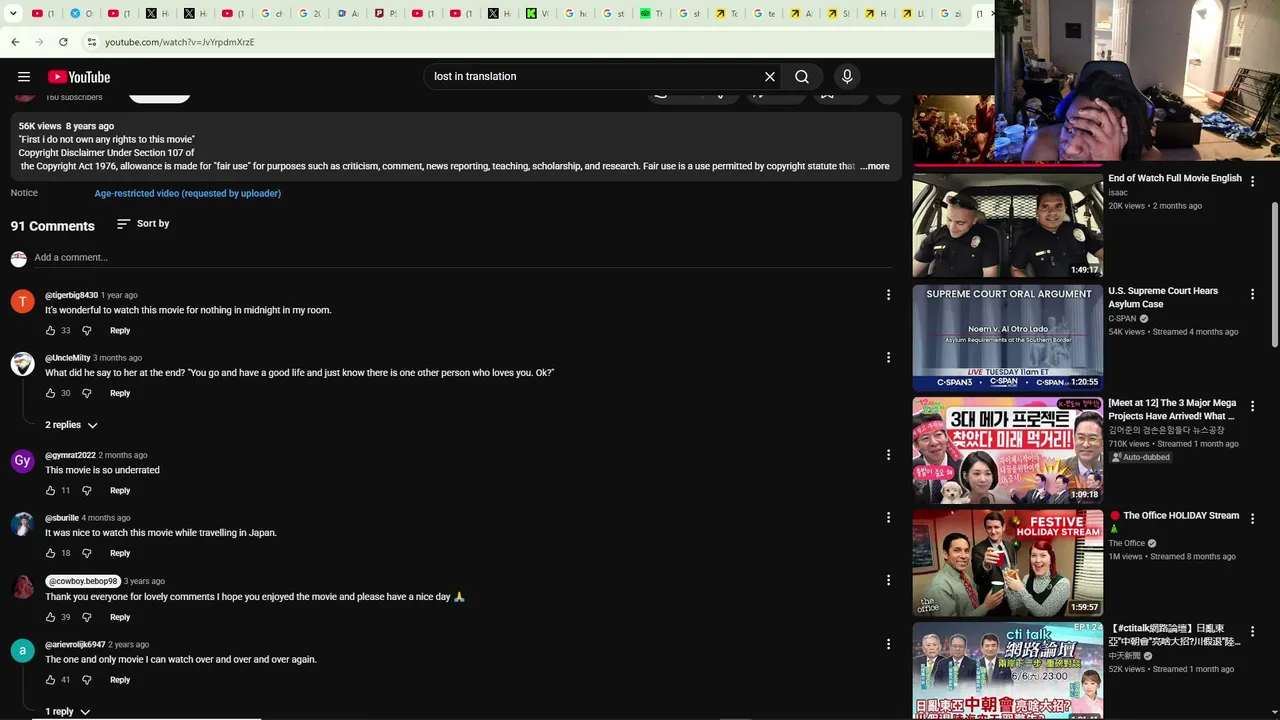Open options menu for @arievrolijk6947 comment

pos(888,645)
